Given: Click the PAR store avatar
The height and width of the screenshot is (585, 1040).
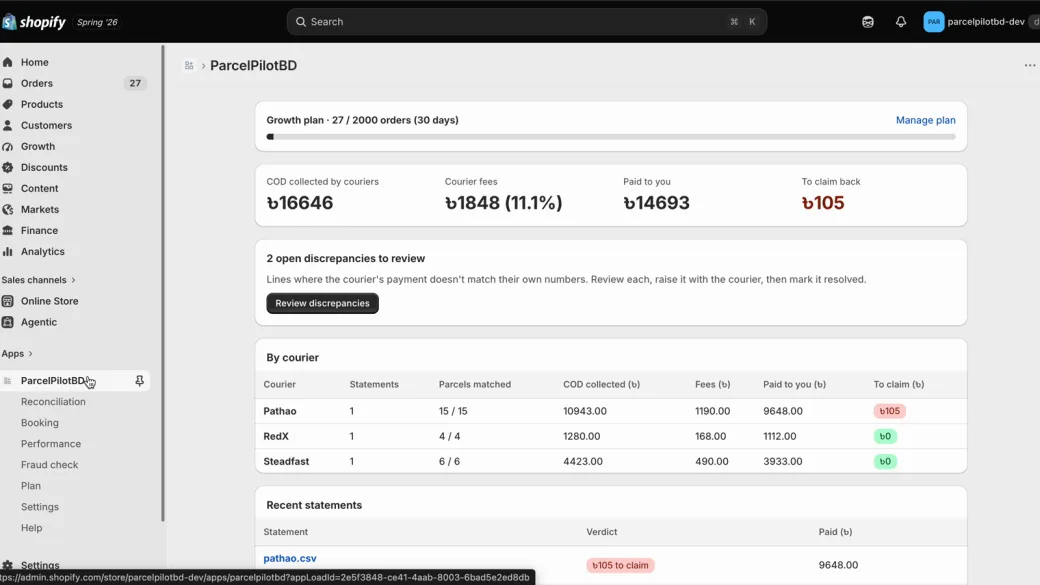Looking at the screenshot, I should click(x=933, y=22).
